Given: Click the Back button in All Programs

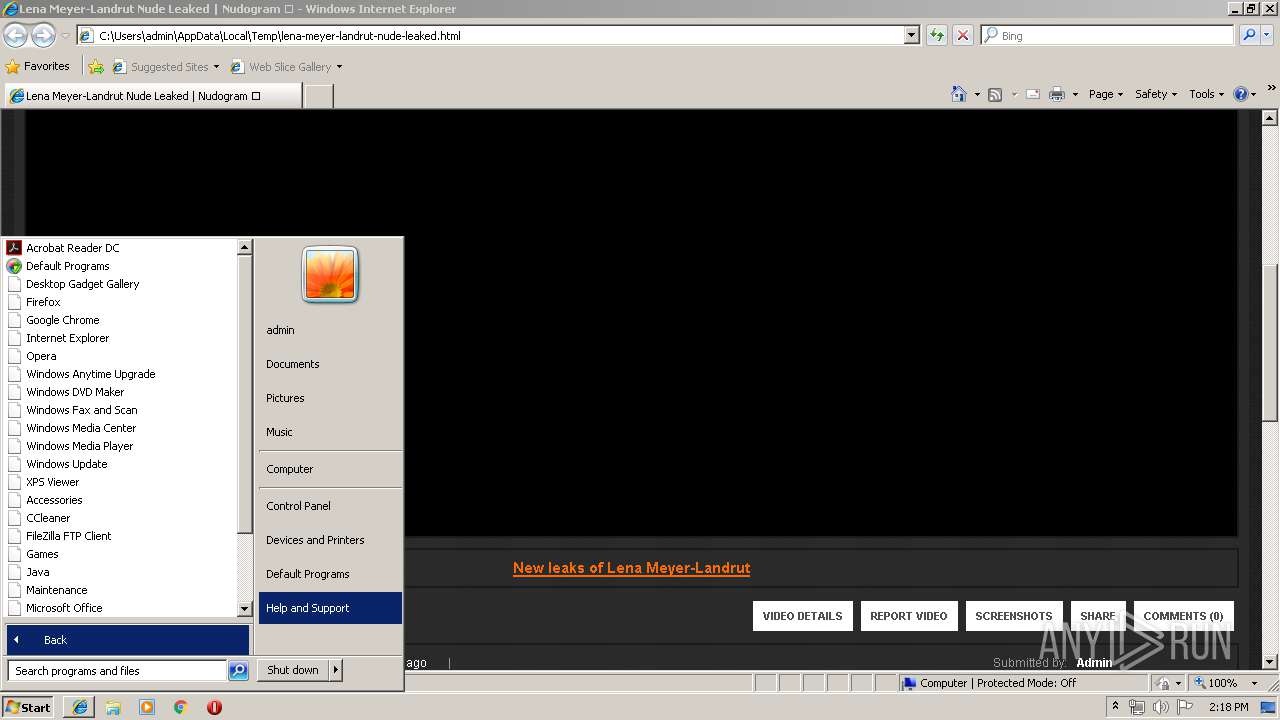Looking at the screenshot, I should point(127,640).
